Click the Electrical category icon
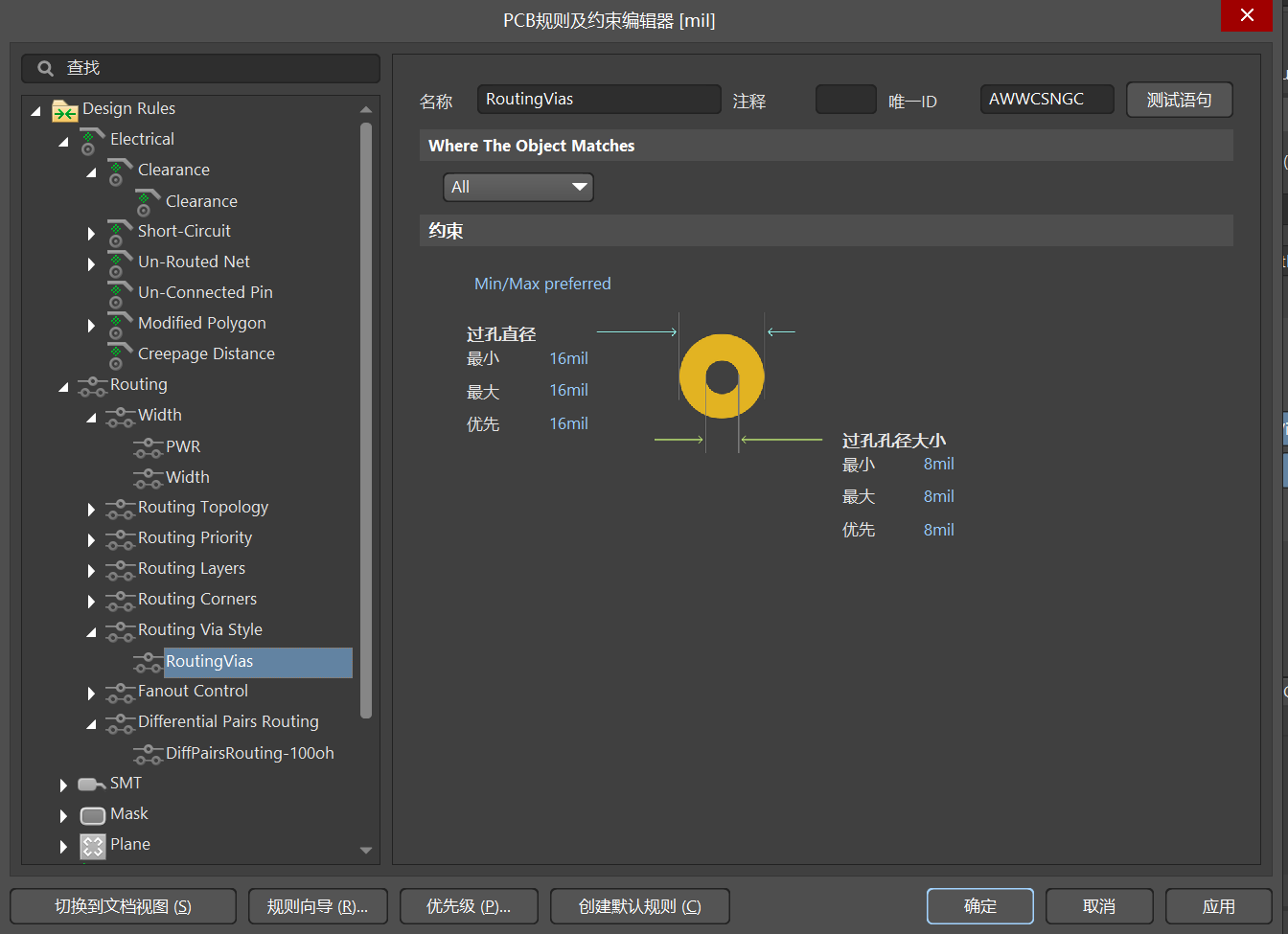Image resolution: width=1288 pixels, height=934 pixels. pyautogui.click(x=92, y=141)
